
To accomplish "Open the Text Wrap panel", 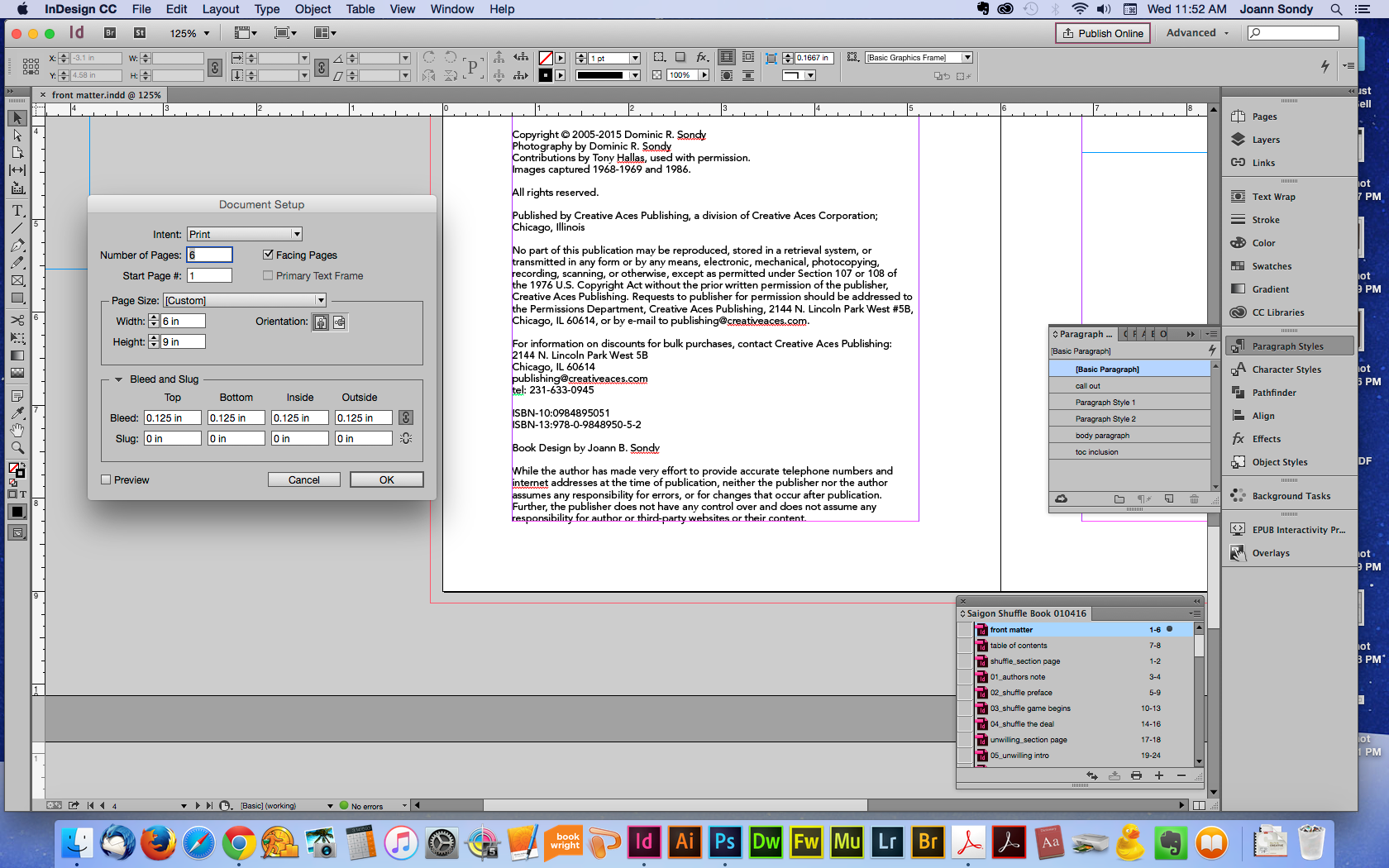I will (x=1273, y=197).
